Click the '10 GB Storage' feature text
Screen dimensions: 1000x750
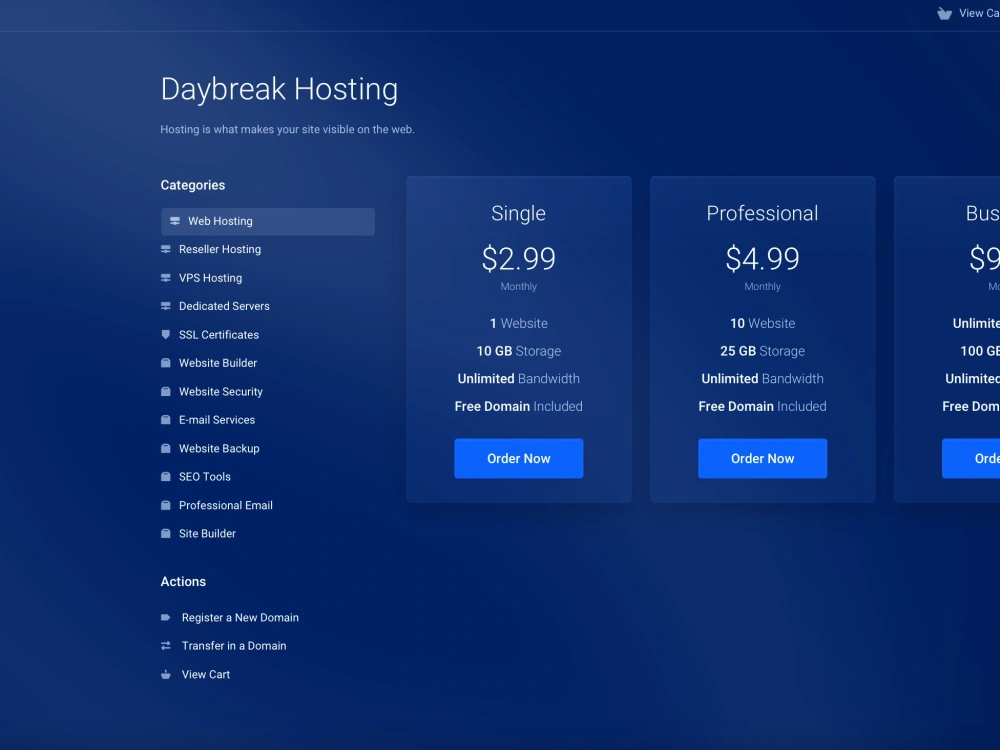[518, 351]
